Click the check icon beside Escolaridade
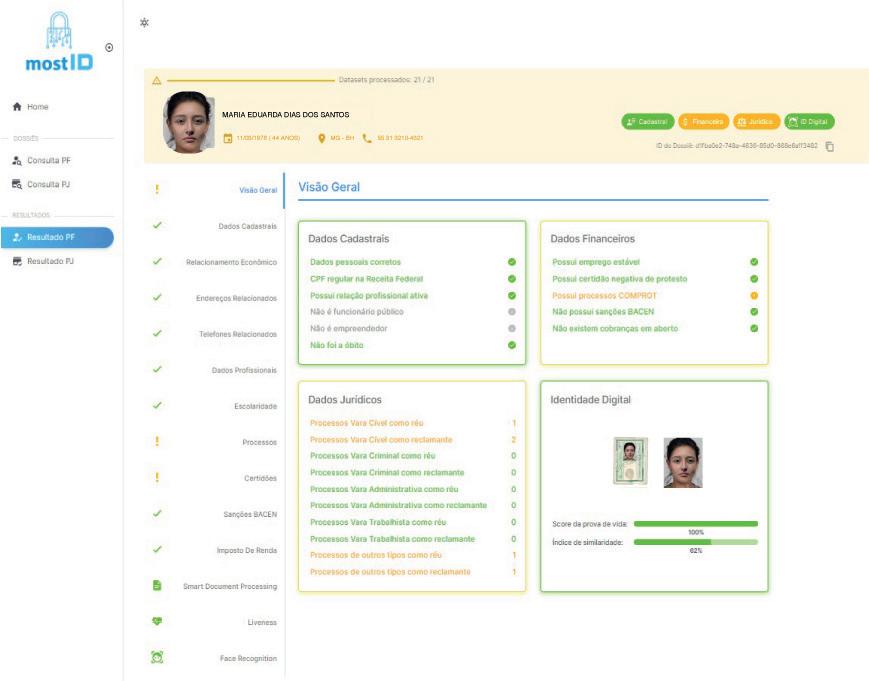 point(157,406)
